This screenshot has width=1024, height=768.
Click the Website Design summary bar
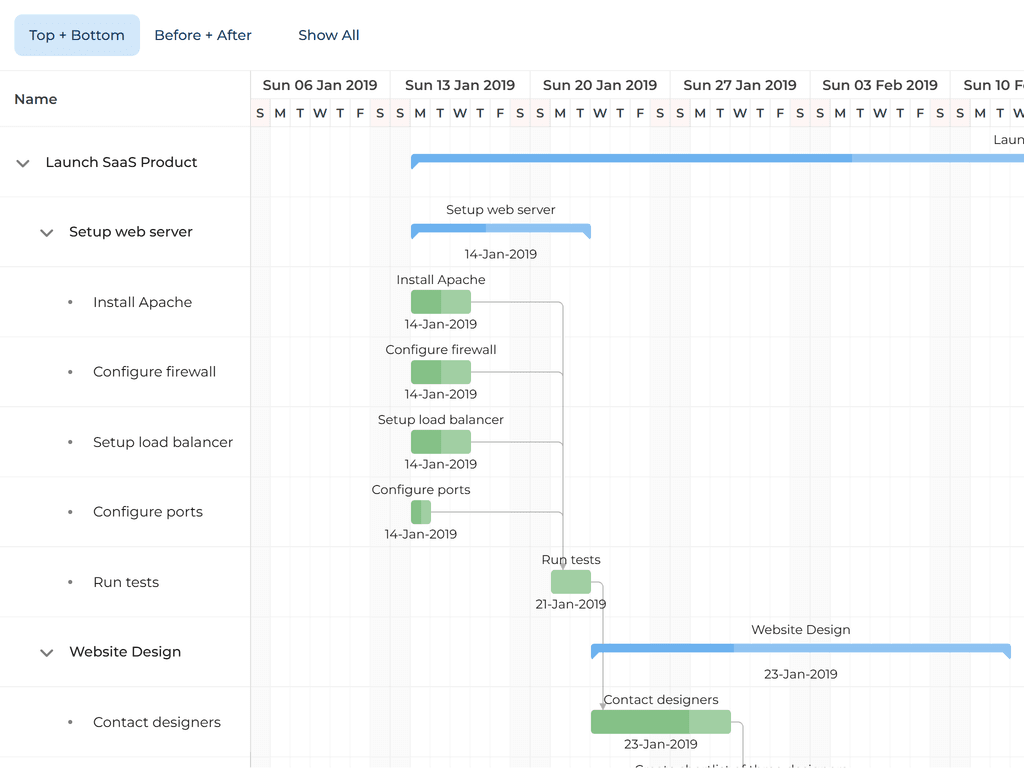click(800, 649)
